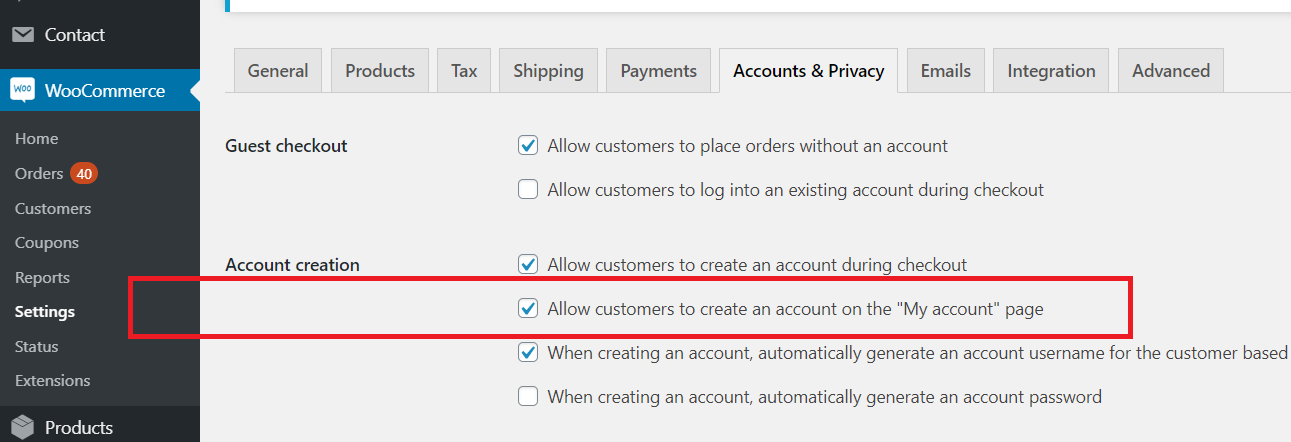Enable automatic account password generation

click(528, 397)
